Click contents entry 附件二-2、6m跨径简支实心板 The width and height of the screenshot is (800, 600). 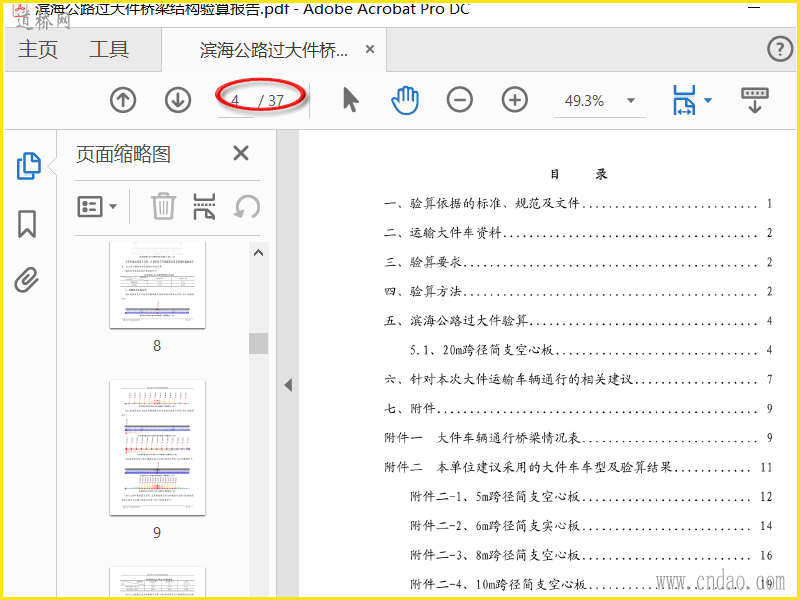pyautogui.click(x=591, y=526)
